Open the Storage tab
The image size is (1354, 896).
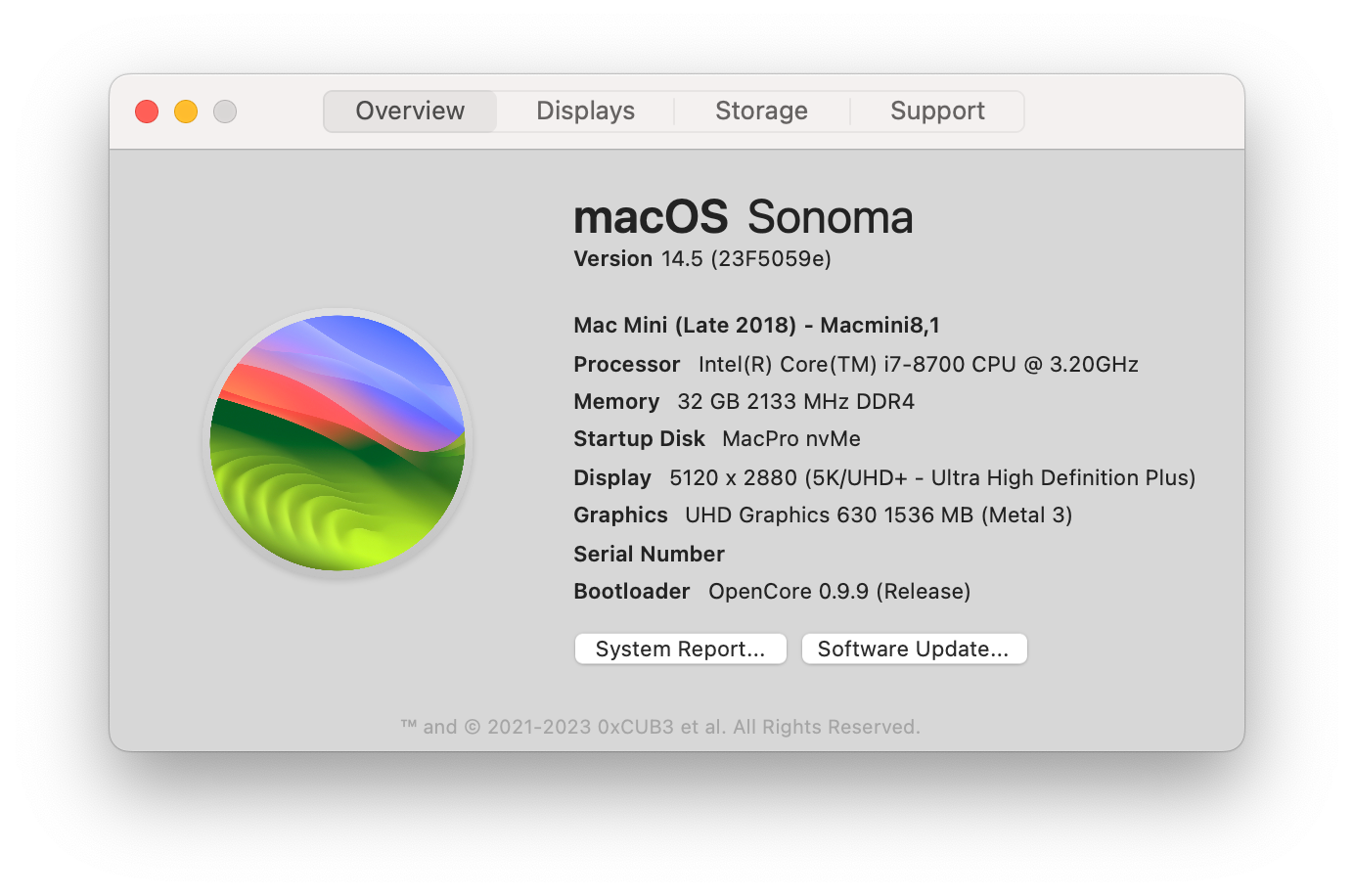761,112
